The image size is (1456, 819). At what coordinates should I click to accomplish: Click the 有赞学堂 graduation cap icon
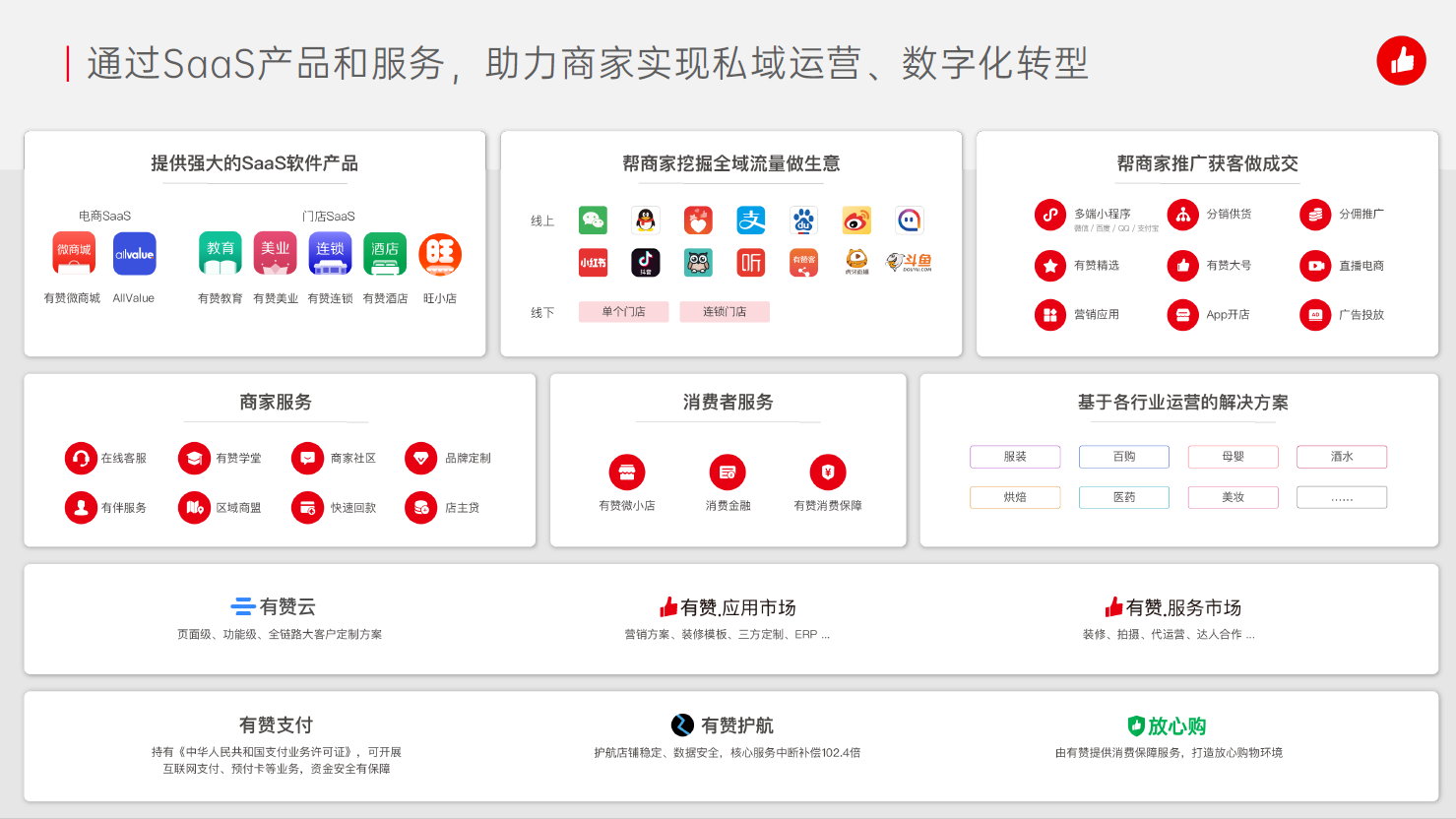tap(194, 459)
